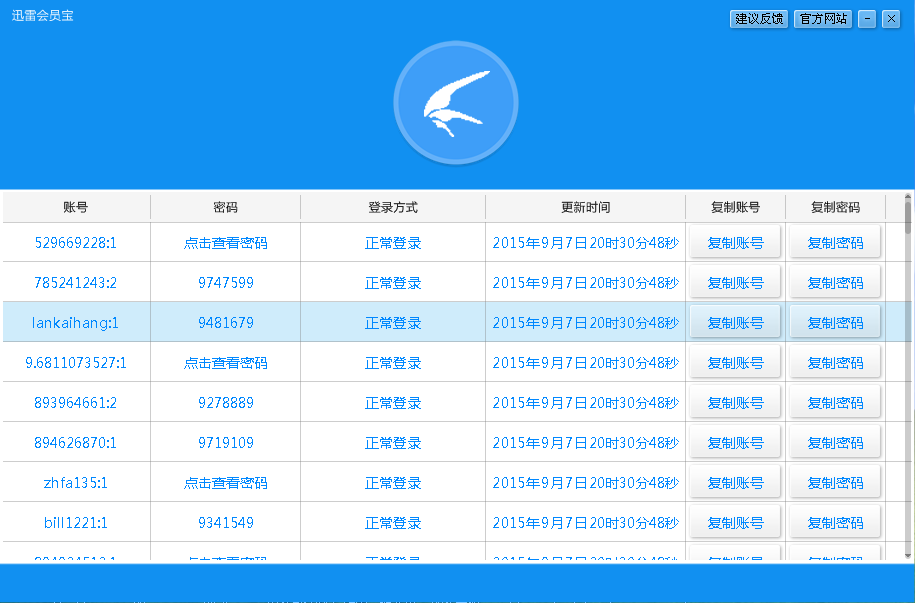
Task: Click the 更新时间 column header
Action: (586, 206)
